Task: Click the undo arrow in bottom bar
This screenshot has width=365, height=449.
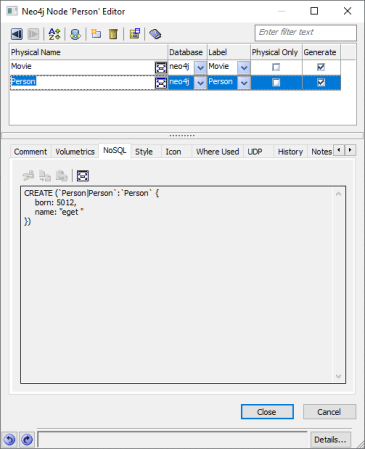Action: coord(9,440)
